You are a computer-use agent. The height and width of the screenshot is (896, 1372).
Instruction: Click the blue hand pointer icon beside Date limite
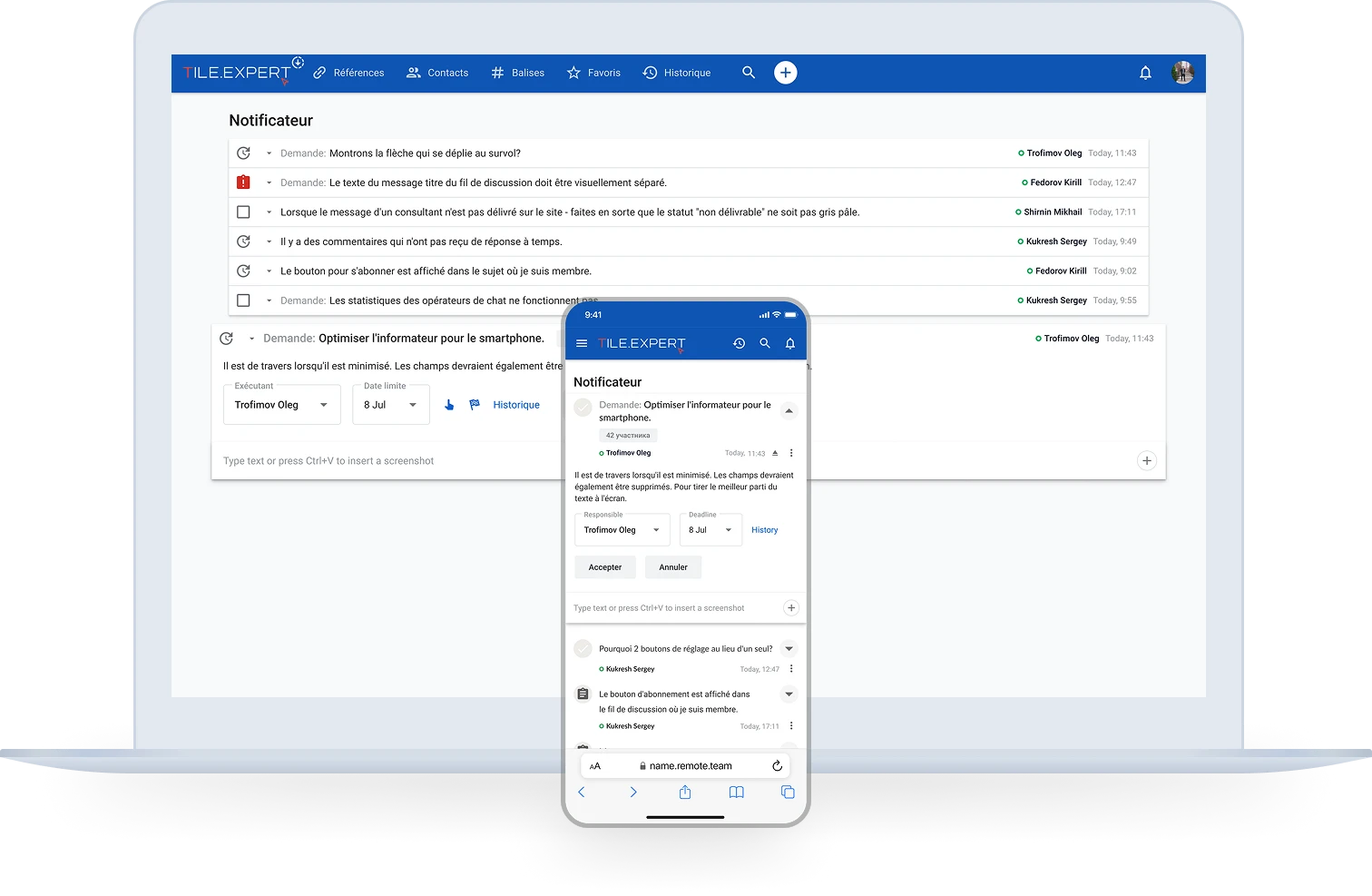pos(449,405)
